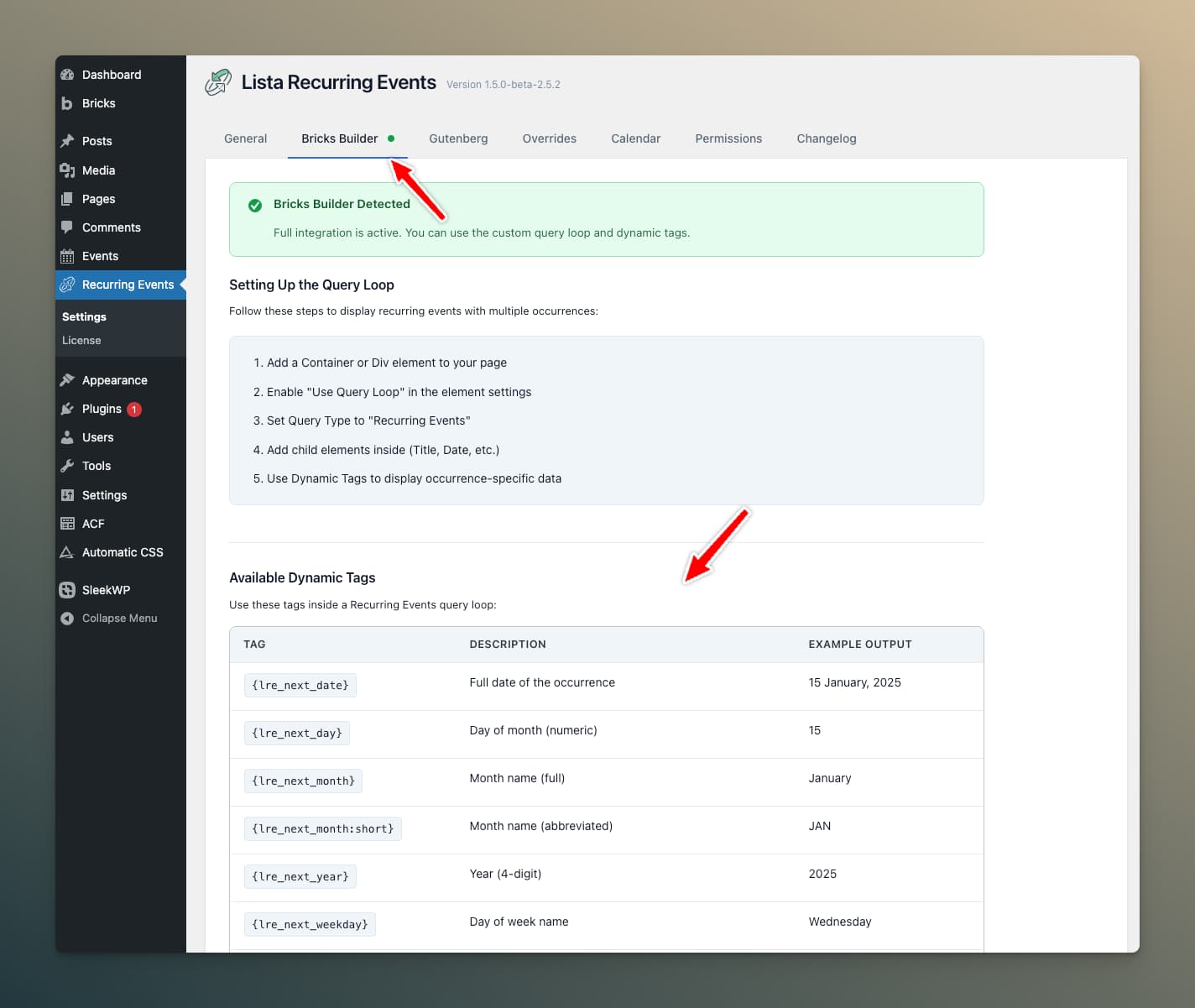The width and height of the screenshot is (1195, 1008).
Task: Click the Bricks logo icon
Action: tap(67, 103)
